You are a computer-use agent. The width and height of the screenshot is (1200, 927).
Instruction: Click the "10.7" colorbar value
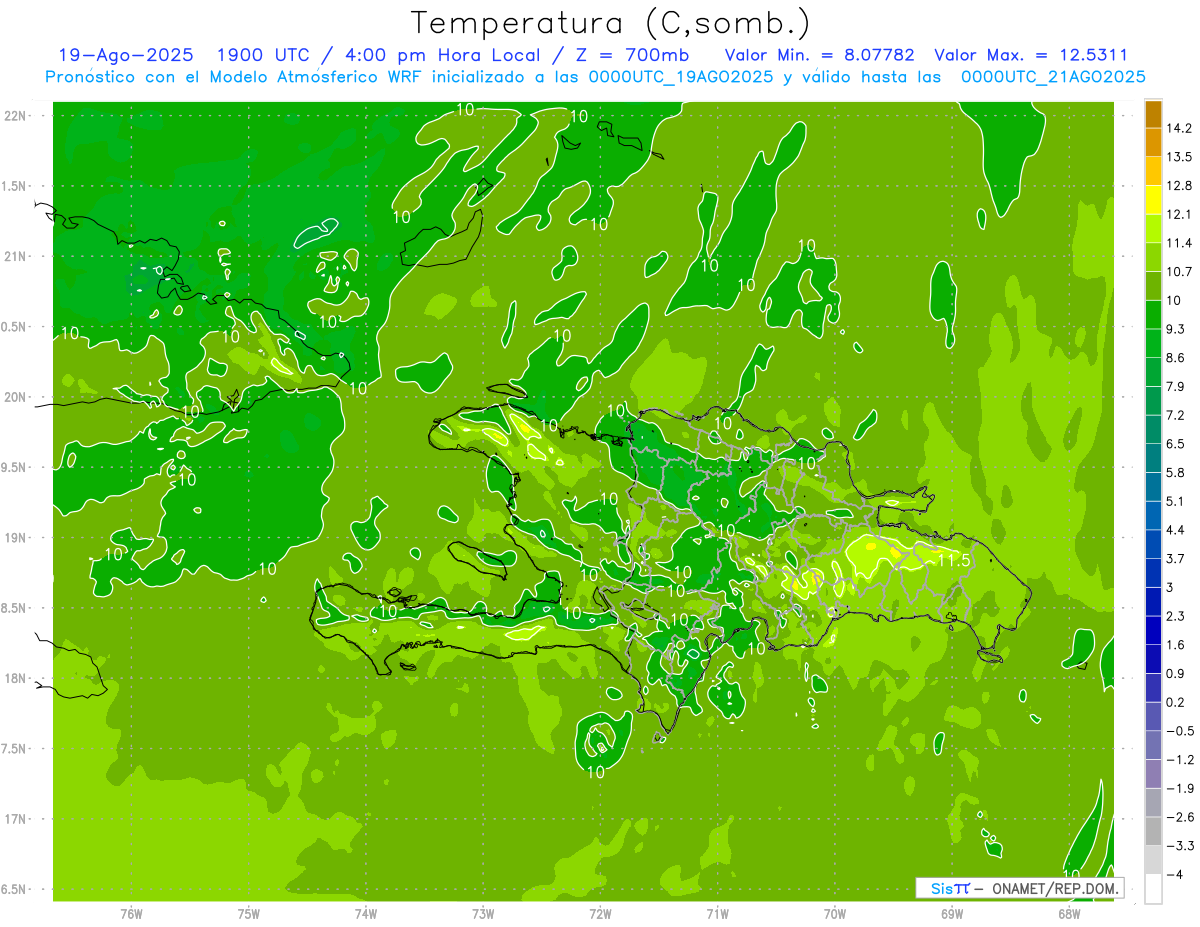pos(1179,272)
